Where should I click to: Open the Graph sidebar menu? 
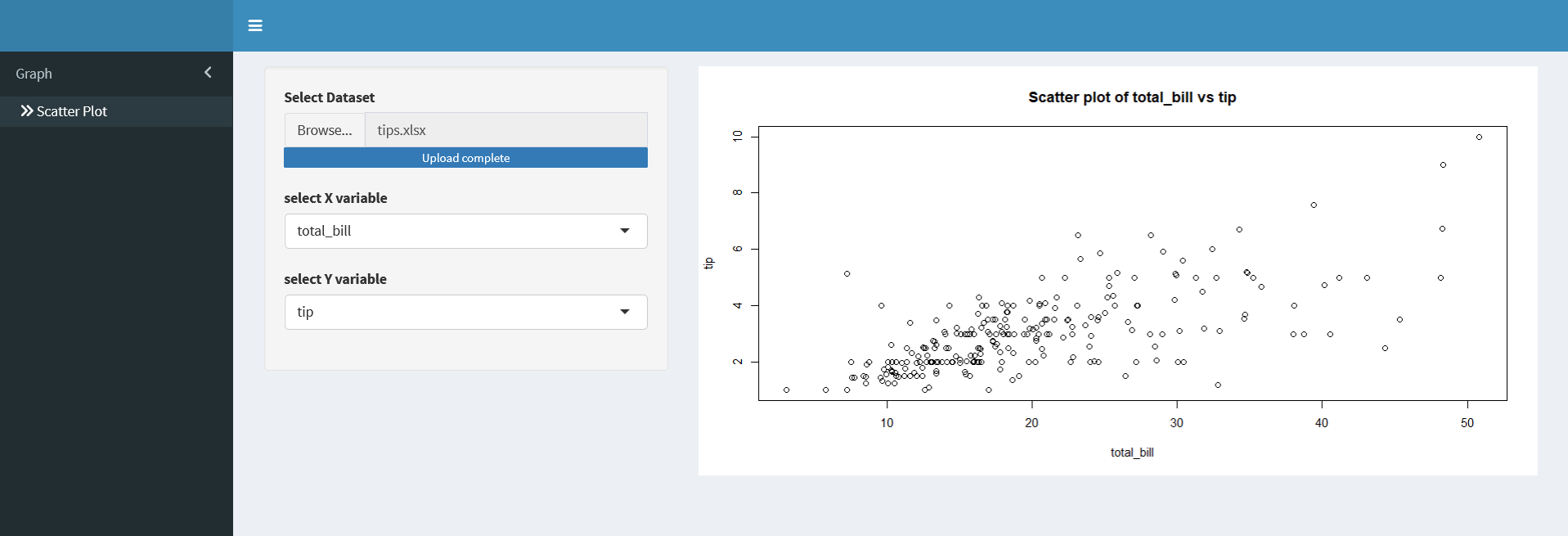[x=34, y=74]
